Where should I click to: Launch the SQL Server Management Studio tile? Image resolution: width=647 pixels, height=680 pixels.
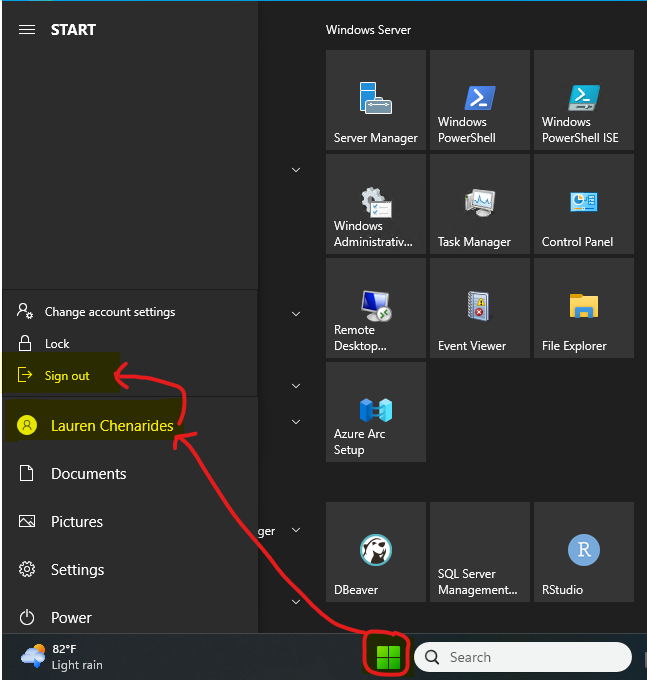pyautogui.click(x=480, y=552)
